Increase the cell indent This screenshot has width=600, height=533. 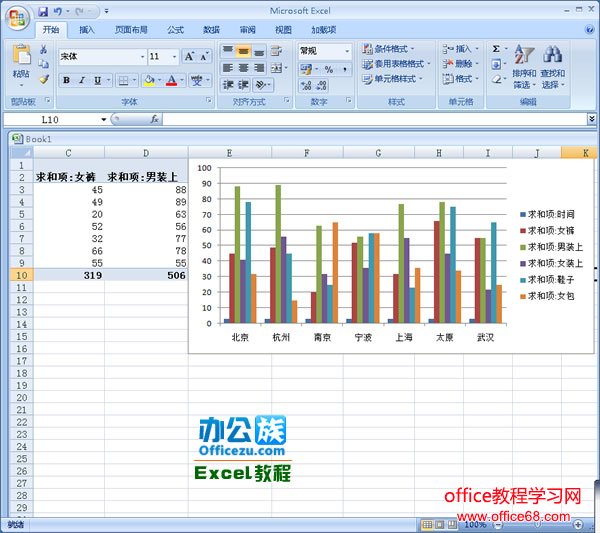point(244,85)
